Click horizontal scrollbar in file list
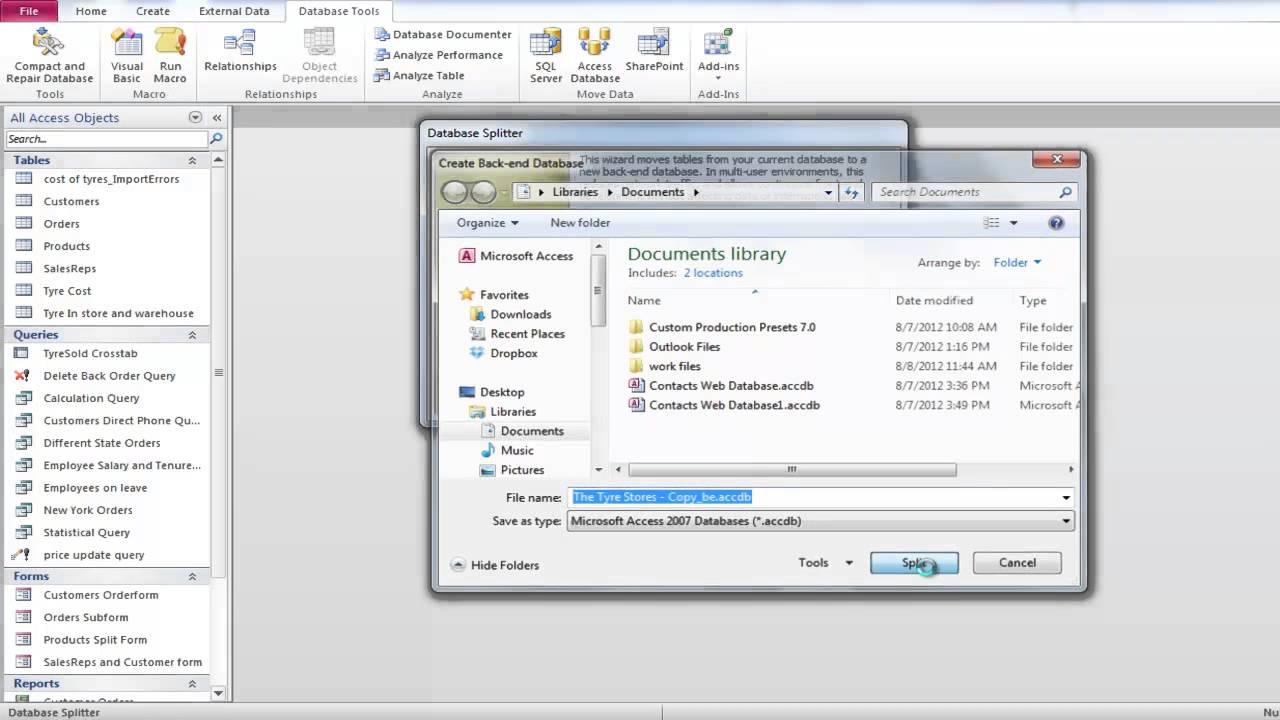The height and width of the screenshot is (720, 1280). [791, 470]
